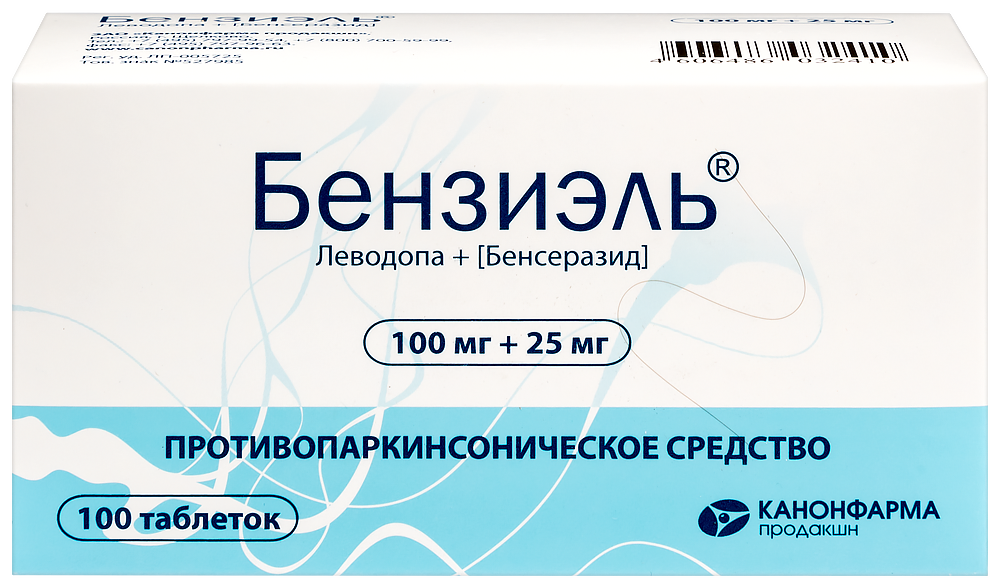The width and height of the screenshot is (1000, 588).
Task: Click the plus sign between Леводопа and Бенсеразид
Action: coord(459,258)
